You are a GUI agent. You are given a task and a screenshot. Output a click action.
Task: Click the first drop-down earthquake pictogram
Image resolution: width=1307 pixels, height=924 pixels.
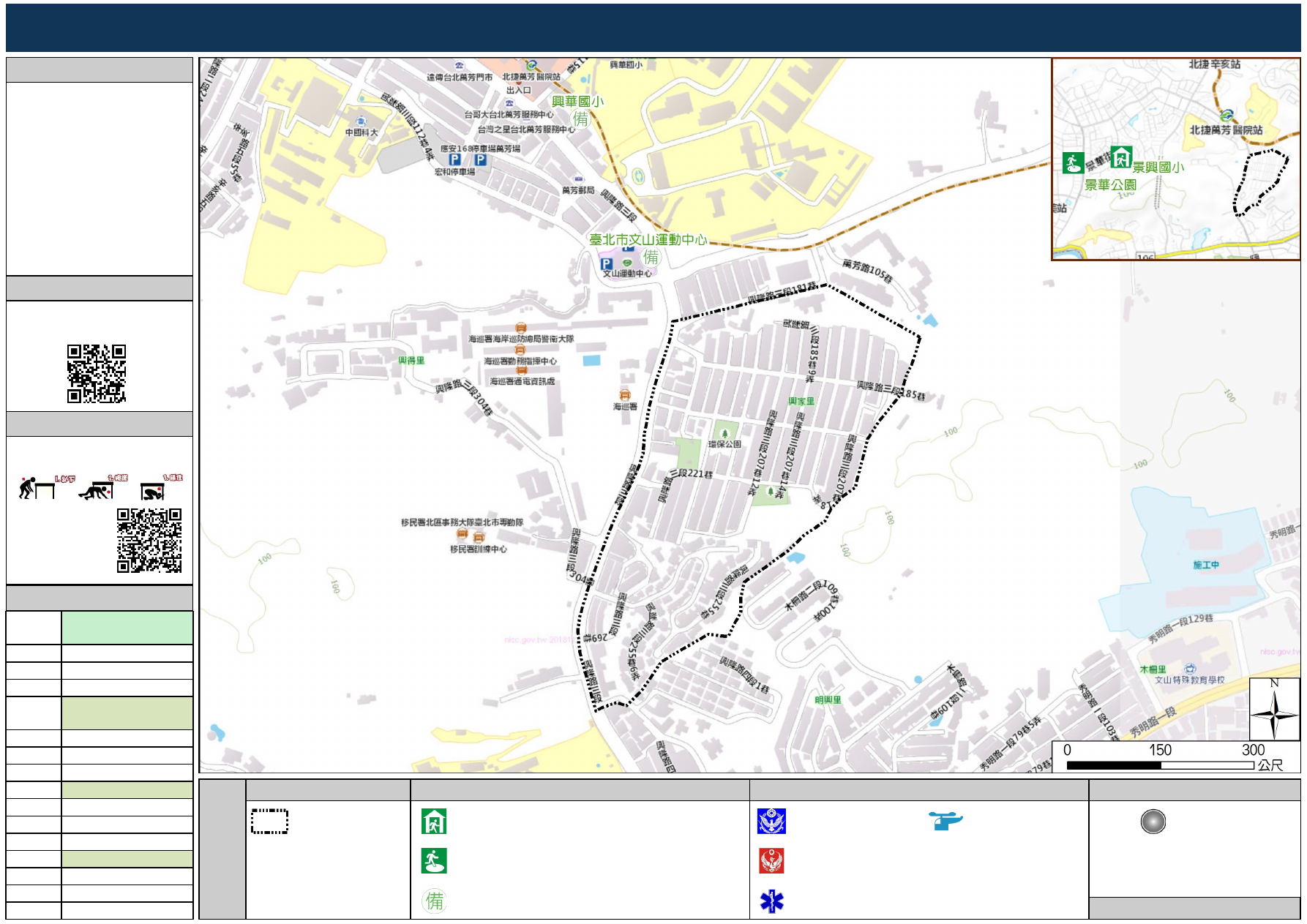tap(37, 488)
